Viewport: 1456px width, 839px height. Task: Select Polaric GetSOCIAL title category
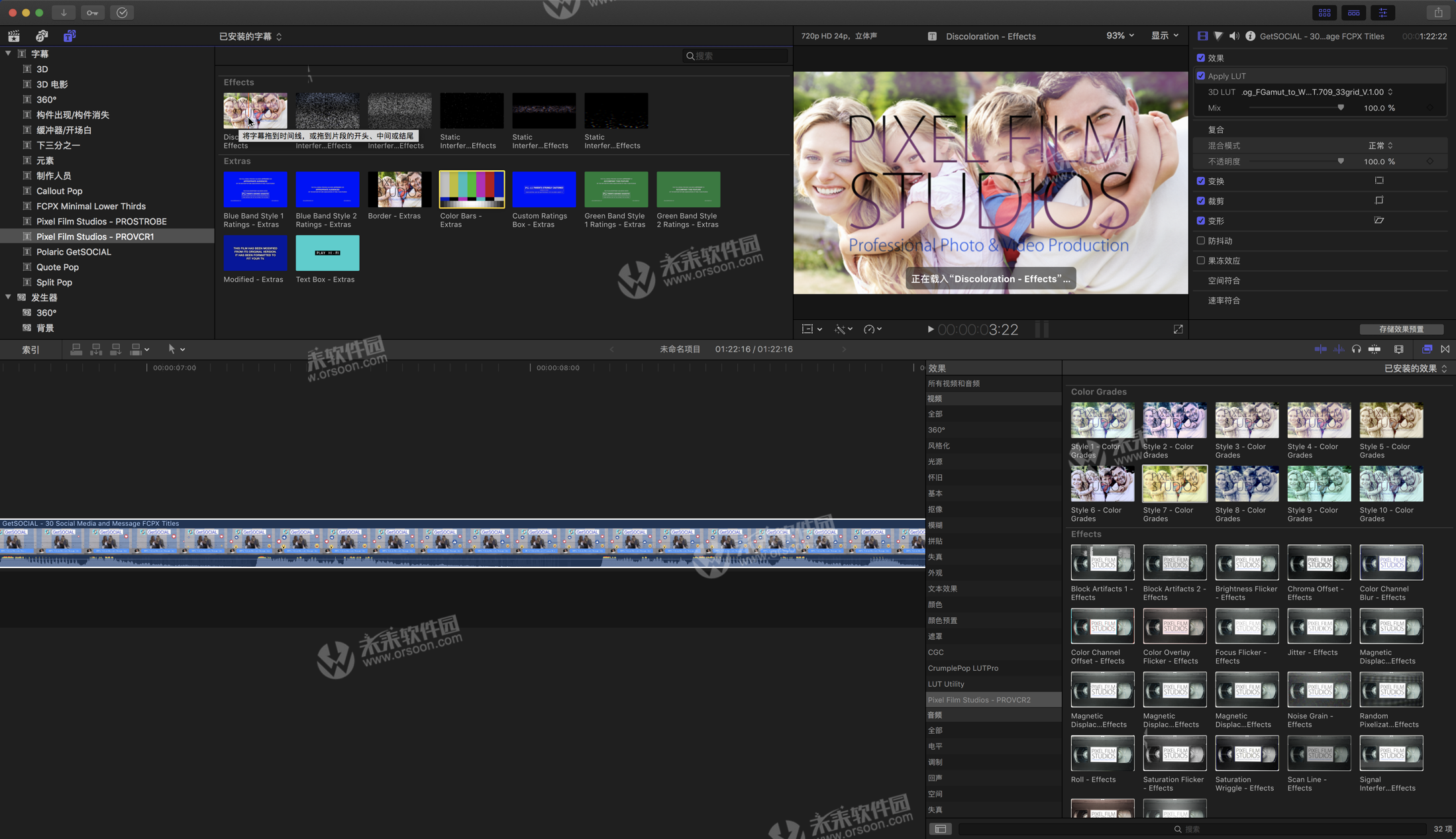pyautogui.click(x=74, y=252)
